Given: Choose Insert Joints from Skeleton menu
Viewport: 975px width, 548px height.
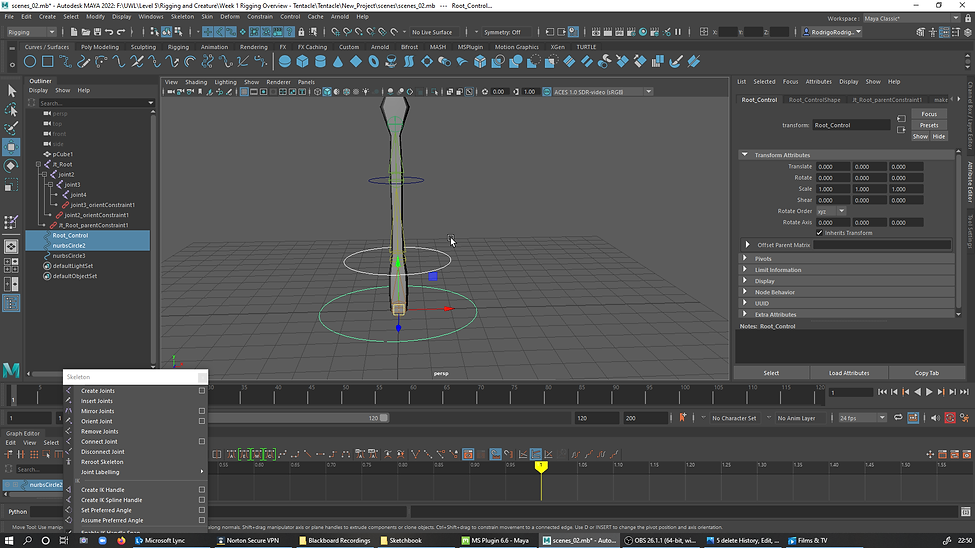Looking at the screenshot, I should (96, 401).
